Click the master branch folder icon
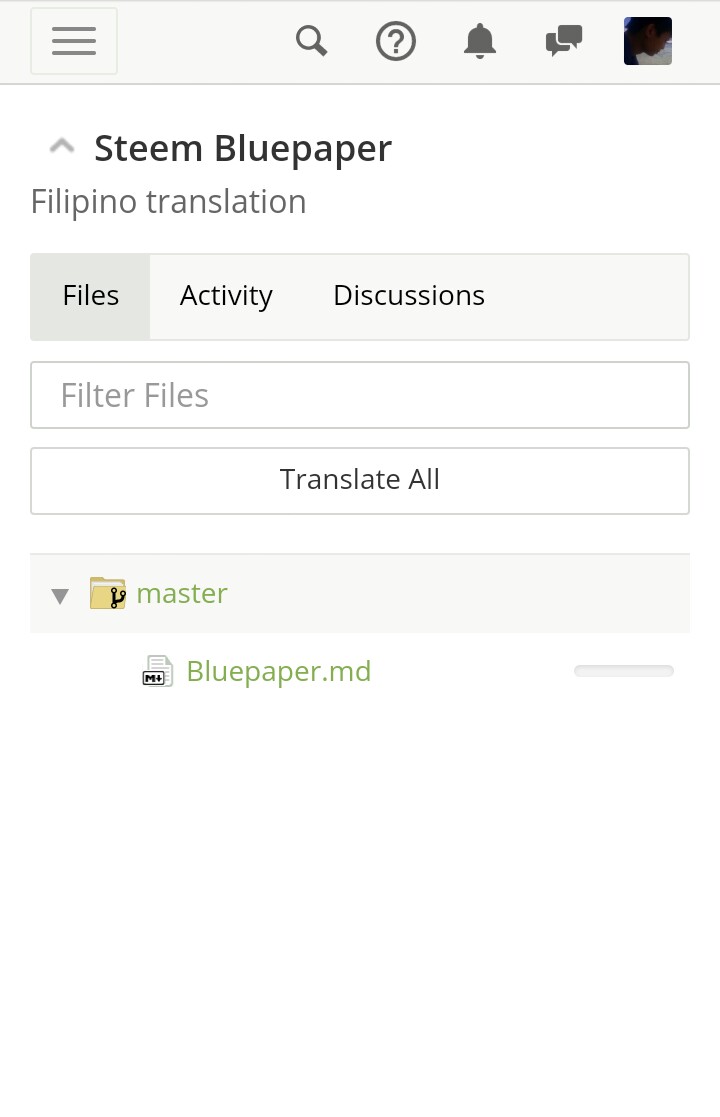The image size is (720, 1117). [108, 594]
